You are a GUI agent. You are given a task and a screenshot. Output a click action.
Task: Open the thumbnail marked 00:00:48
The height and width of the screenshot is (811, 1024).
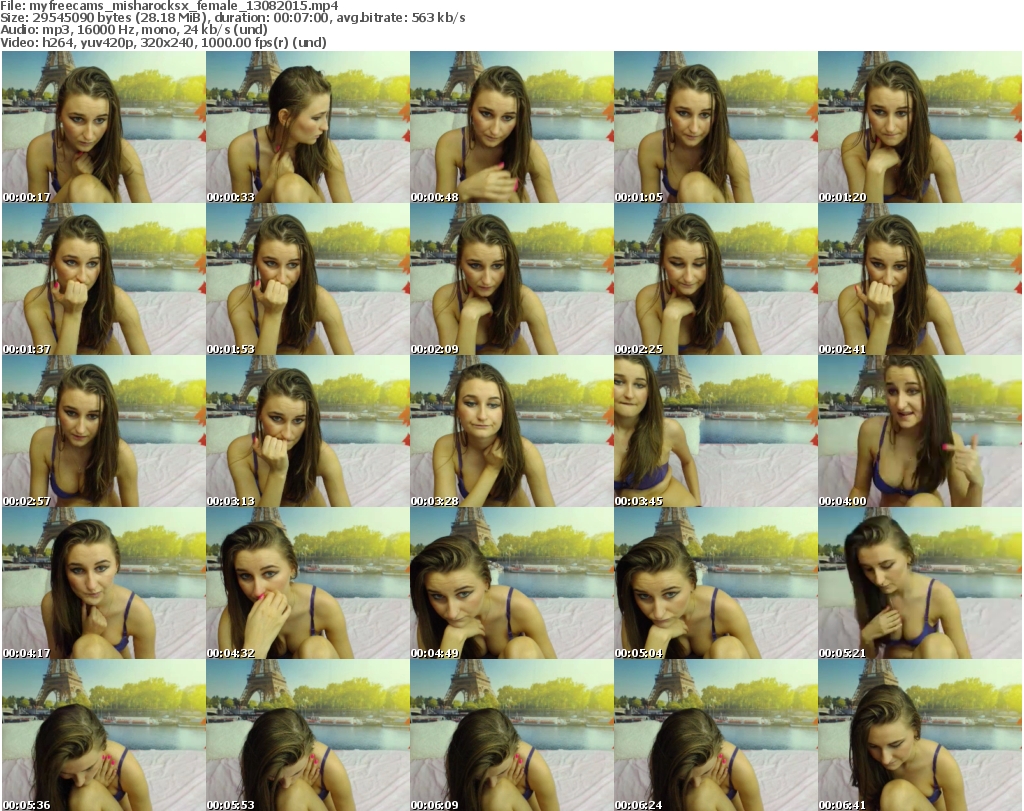pos(511,127)
